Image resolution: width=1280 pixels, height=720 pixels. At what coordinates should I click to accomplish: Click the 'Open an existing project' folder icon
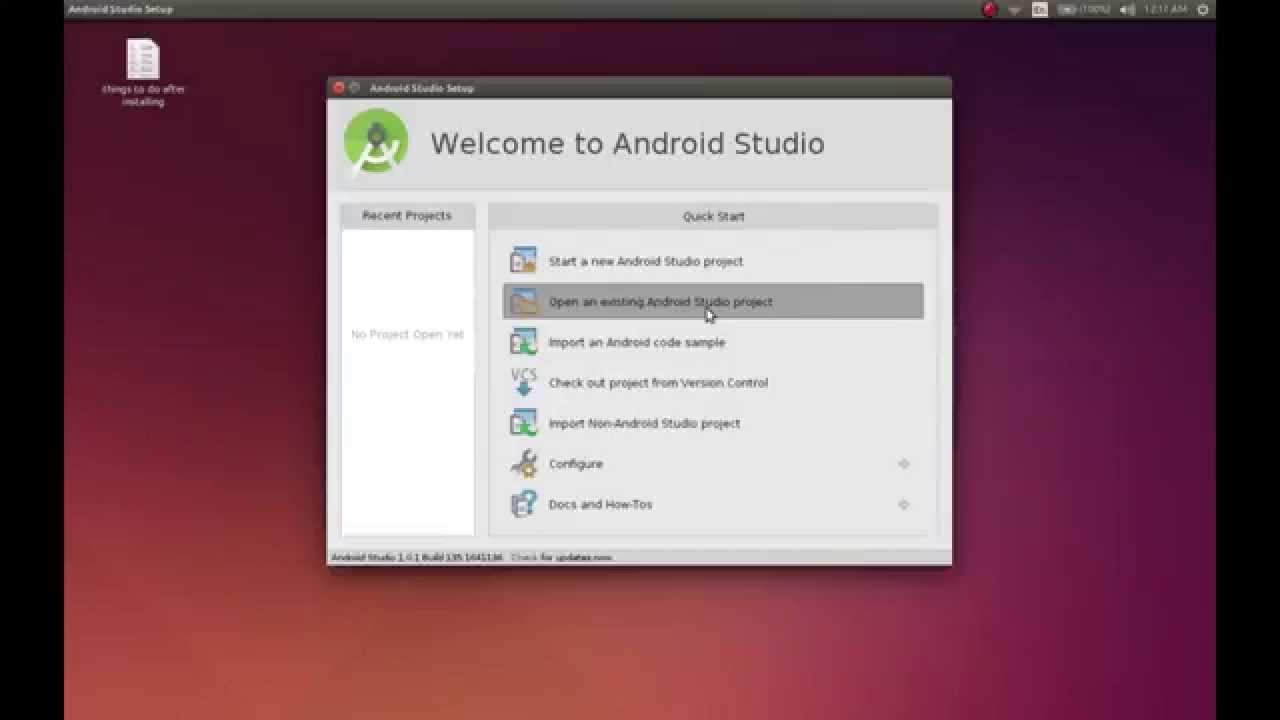(x=523, y=301)
